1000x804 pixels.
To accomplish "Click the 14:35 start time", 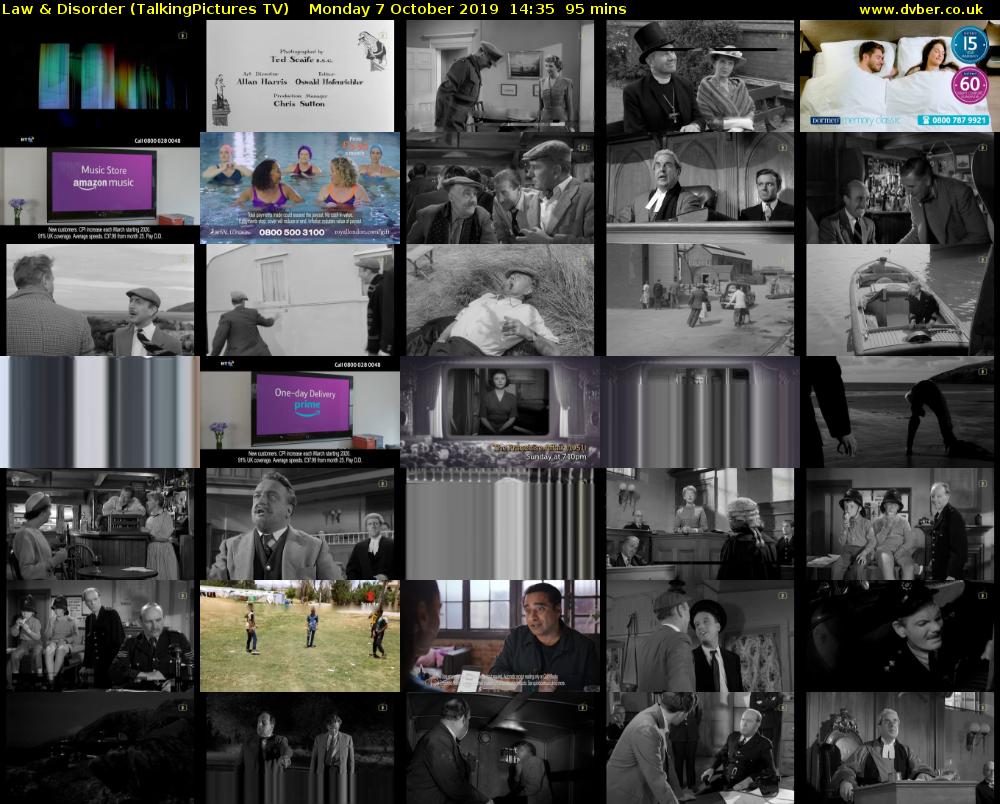I will 533,9.
